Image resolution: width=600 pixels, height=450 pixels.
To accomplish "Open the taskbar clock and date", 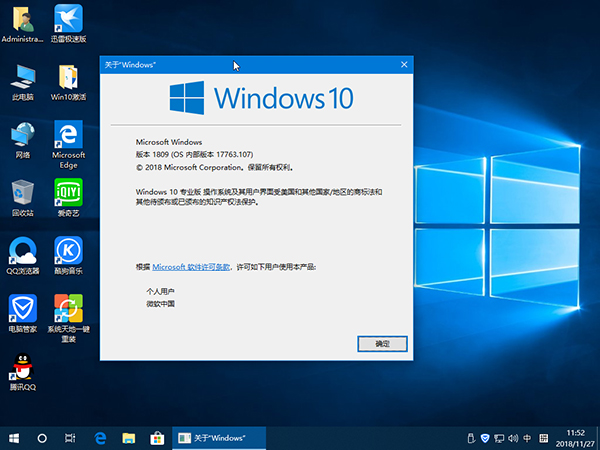I will tap(574, 438).
